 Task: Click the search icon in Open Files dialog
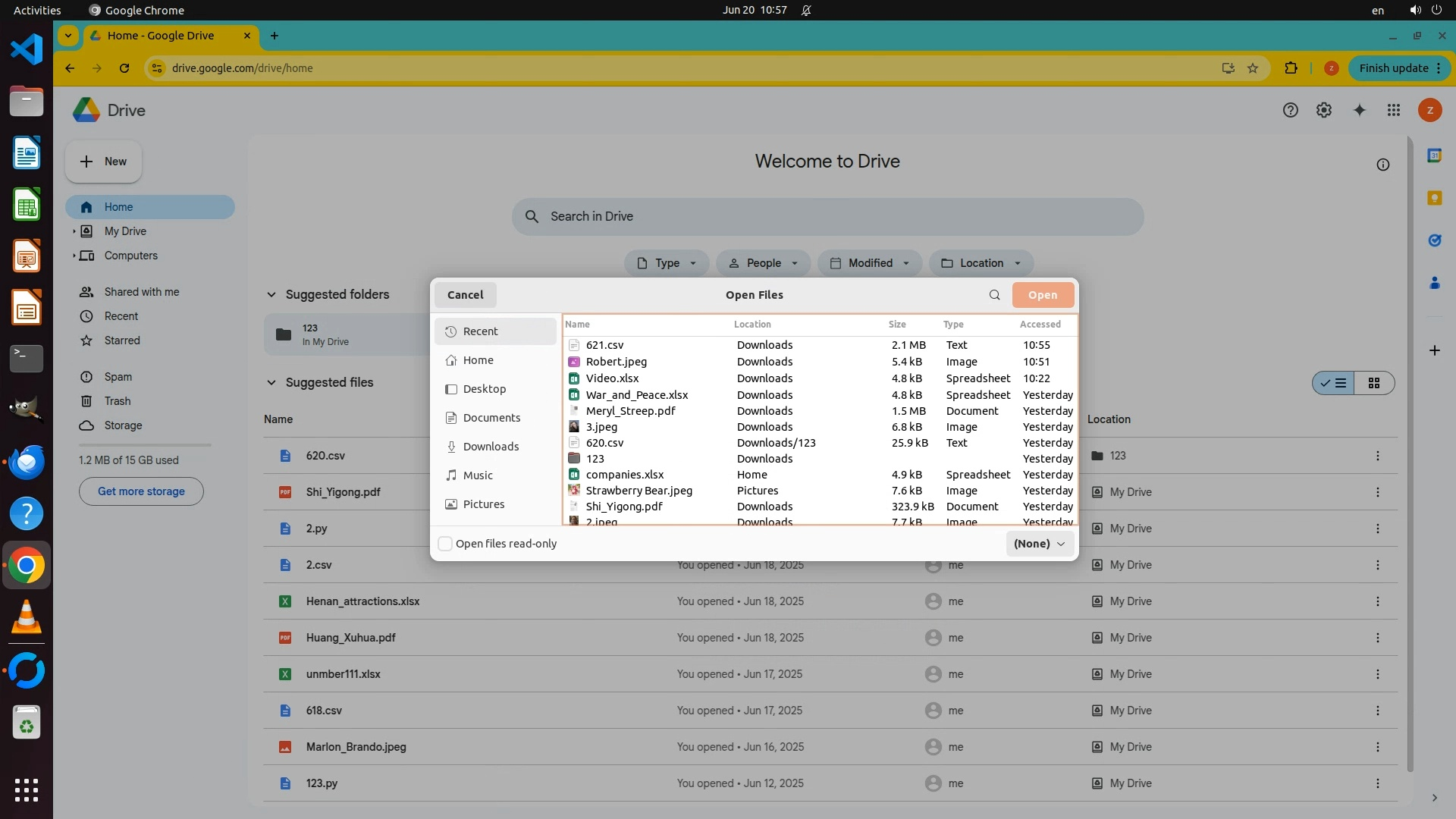click(994, 295)
